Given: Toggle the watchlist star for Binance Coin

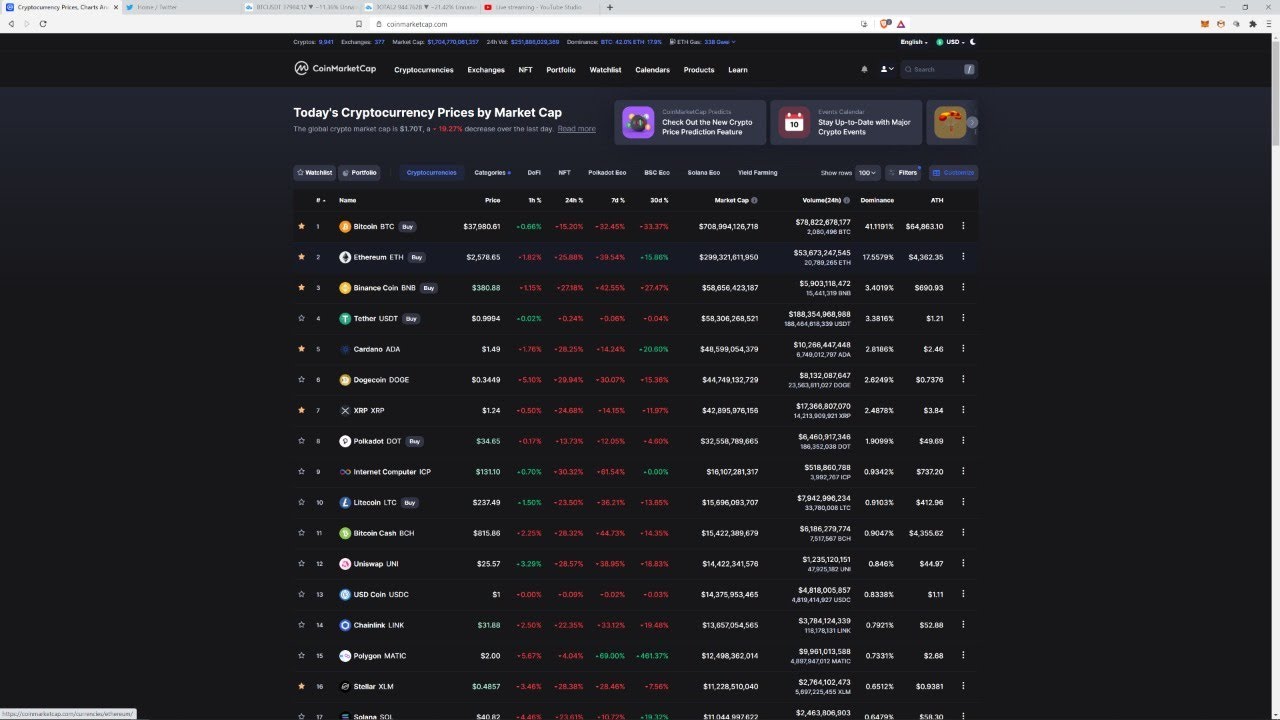Looking at the screenshot, I should coord(301,288).
